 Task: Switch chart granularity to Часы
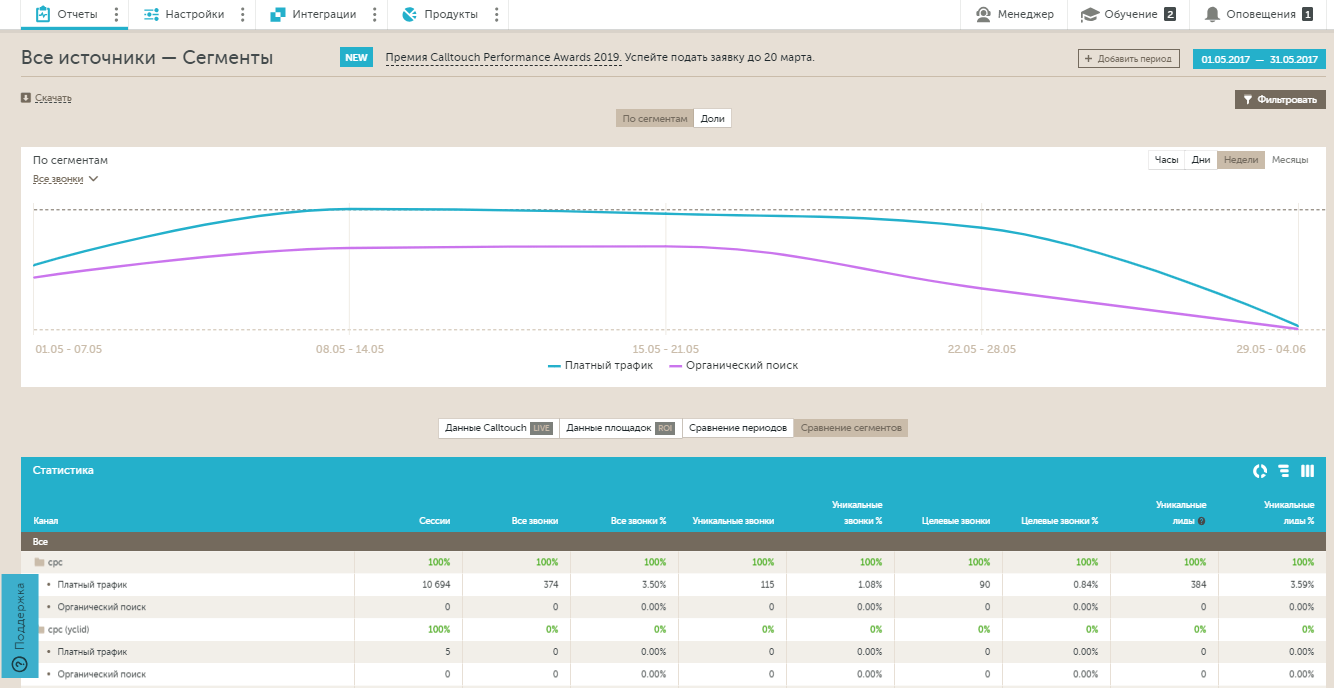coord(1166,160)
